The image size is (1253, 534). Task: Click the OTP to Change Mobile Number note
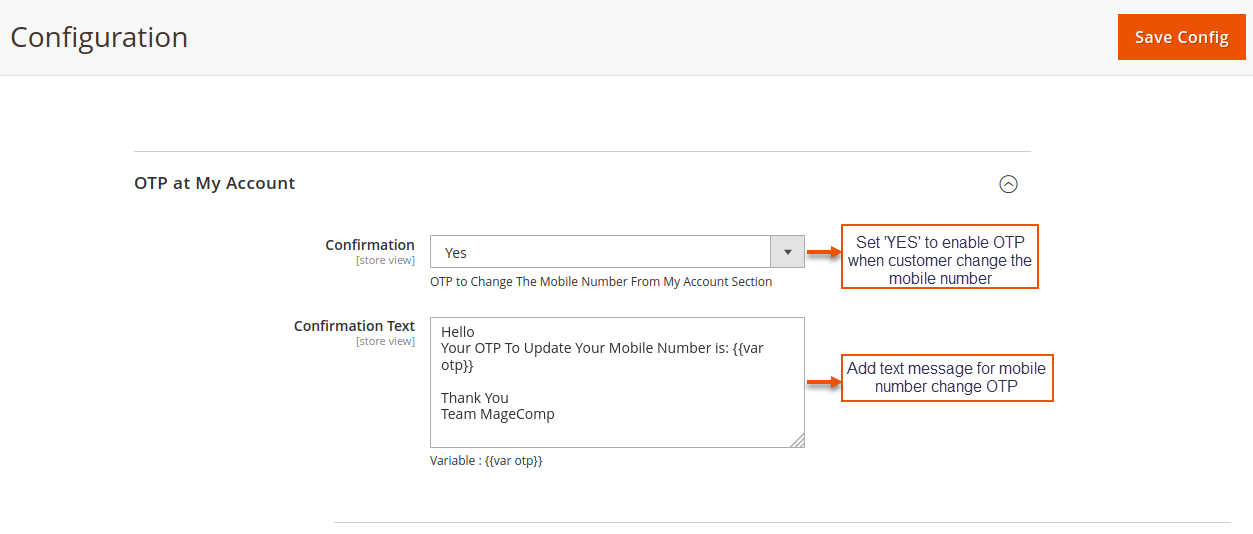click(x=601, y=282)
